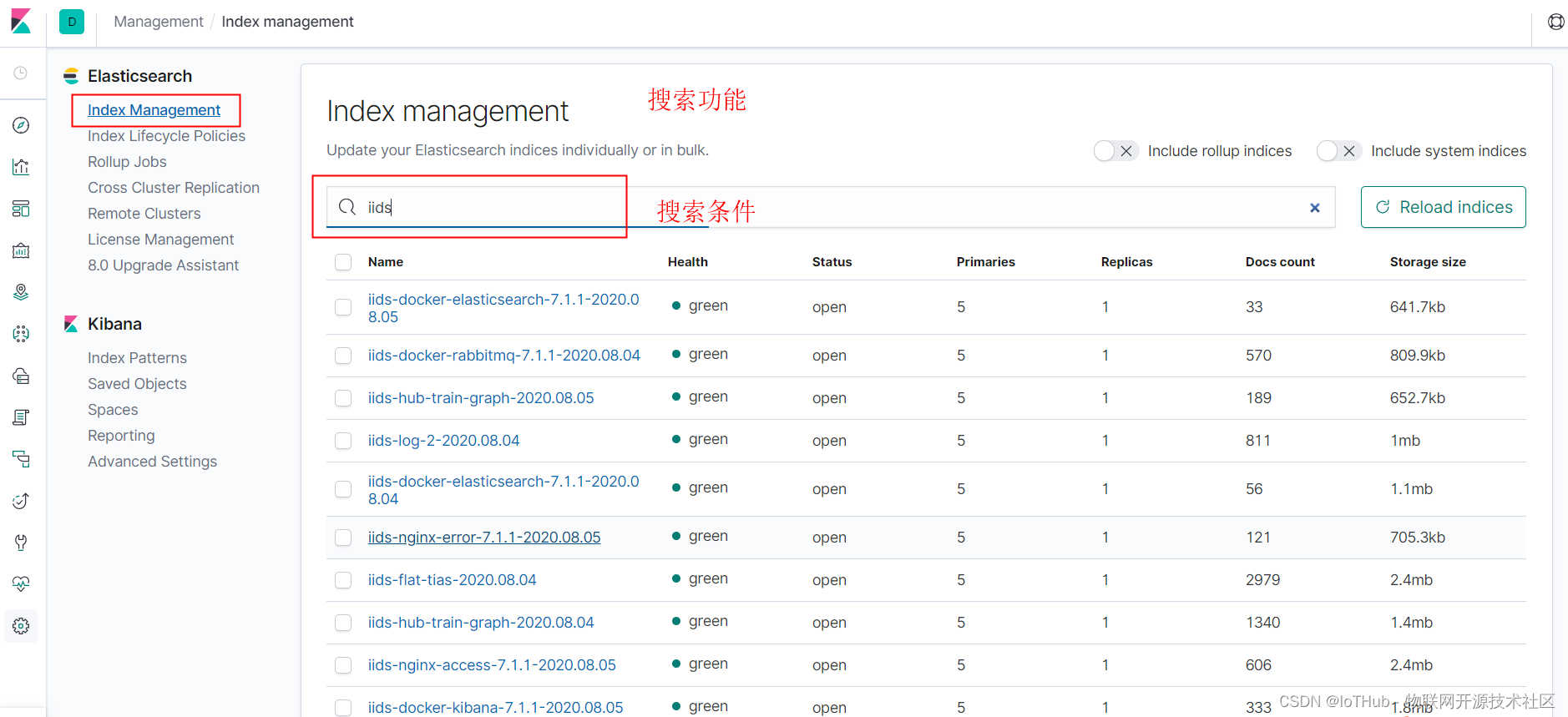Open Dashboard icon in sidebar
This screenshot has height=717, width=1568.
pos(21,209)
